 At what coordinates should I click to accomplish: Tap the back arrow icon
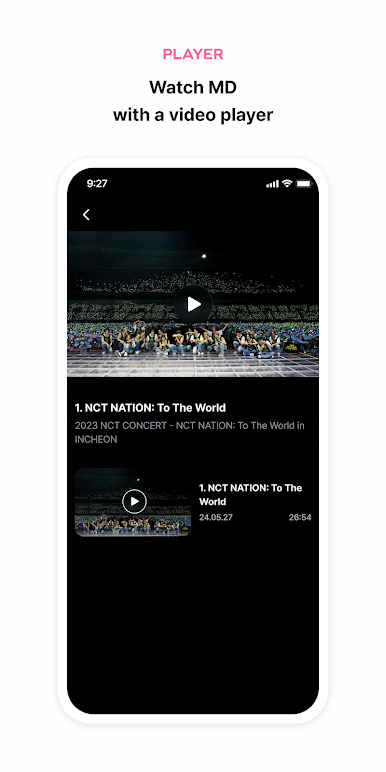pos(86,215)
